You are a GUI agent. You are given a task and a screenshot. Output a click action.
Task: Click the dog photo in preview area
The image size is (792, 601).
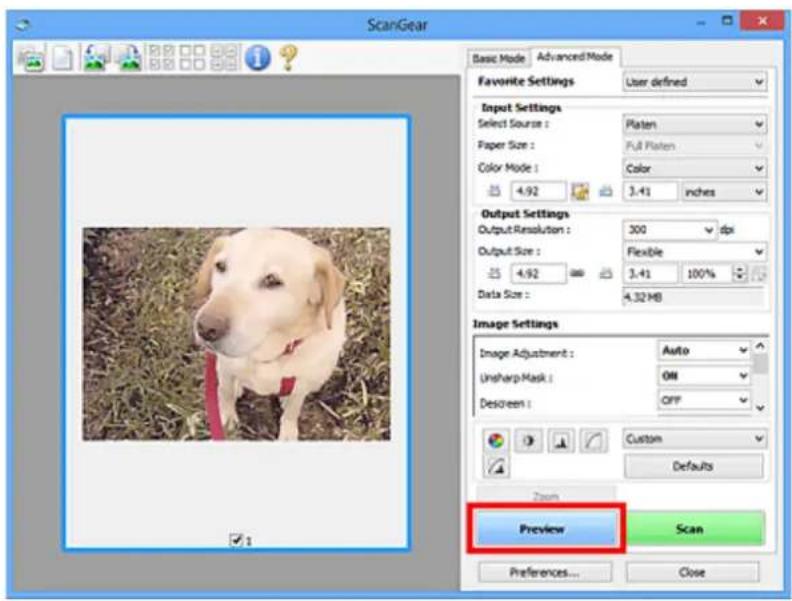pos(236,333)
